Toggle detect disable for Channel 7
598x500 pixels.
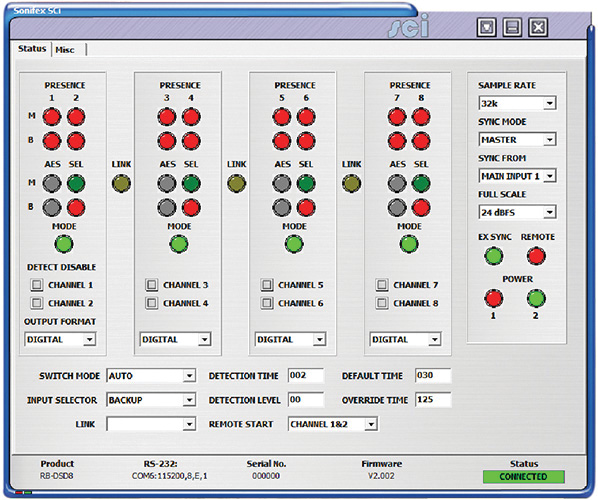[x=382, y=285]
